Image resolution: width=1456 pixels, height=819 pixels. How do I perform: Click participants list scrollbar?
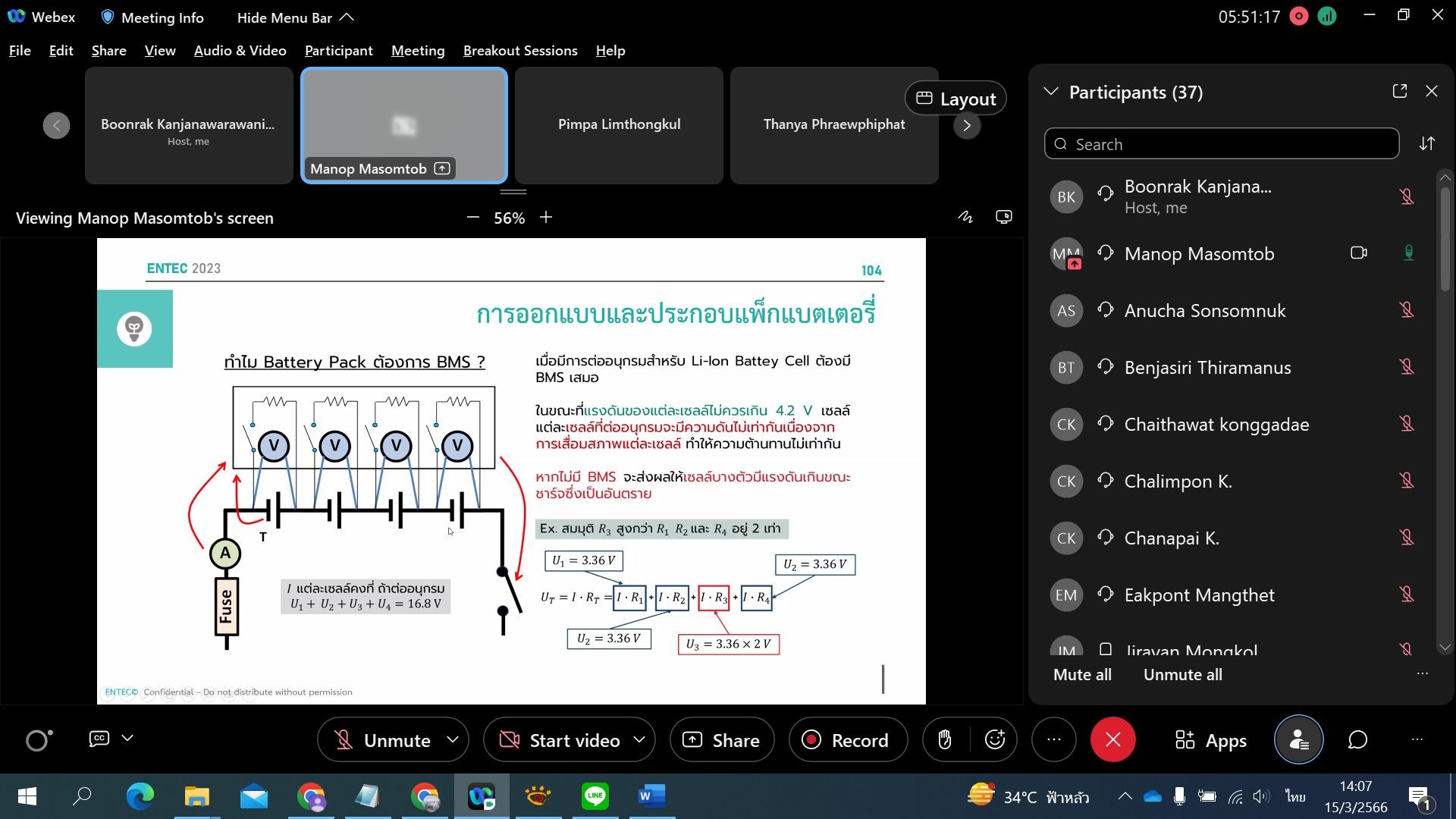click(1445, 239)
